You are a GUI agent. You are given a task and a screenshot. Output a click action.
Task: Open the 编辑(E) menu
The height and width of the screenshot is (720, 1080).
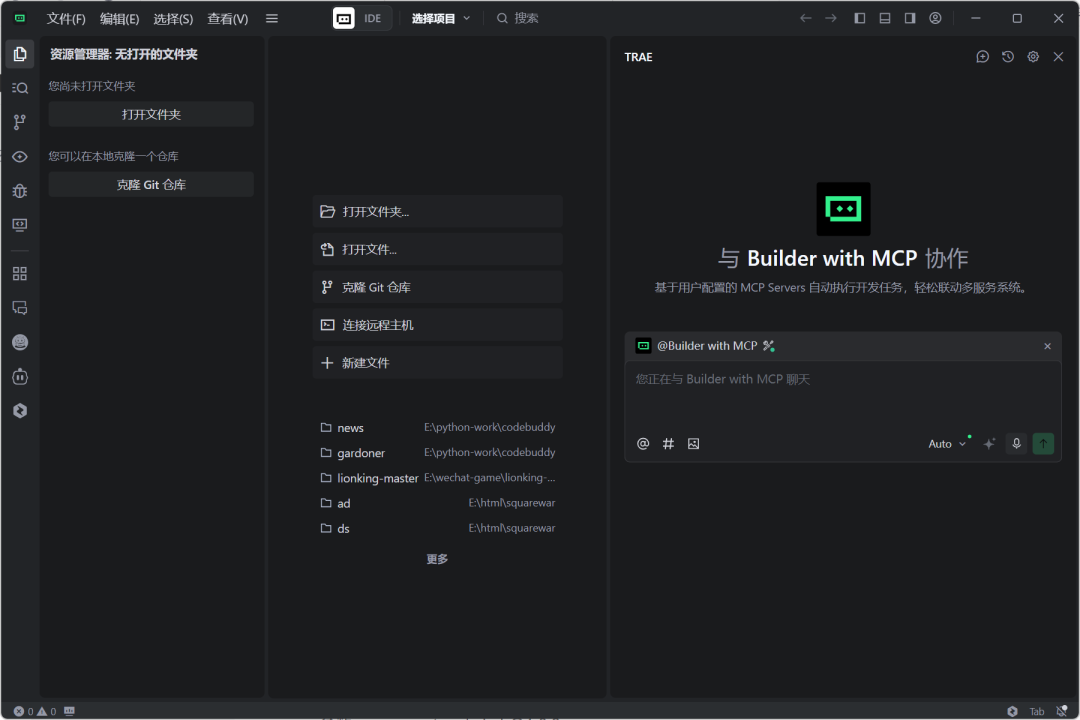pyautogui.click(x=119, y=19)
